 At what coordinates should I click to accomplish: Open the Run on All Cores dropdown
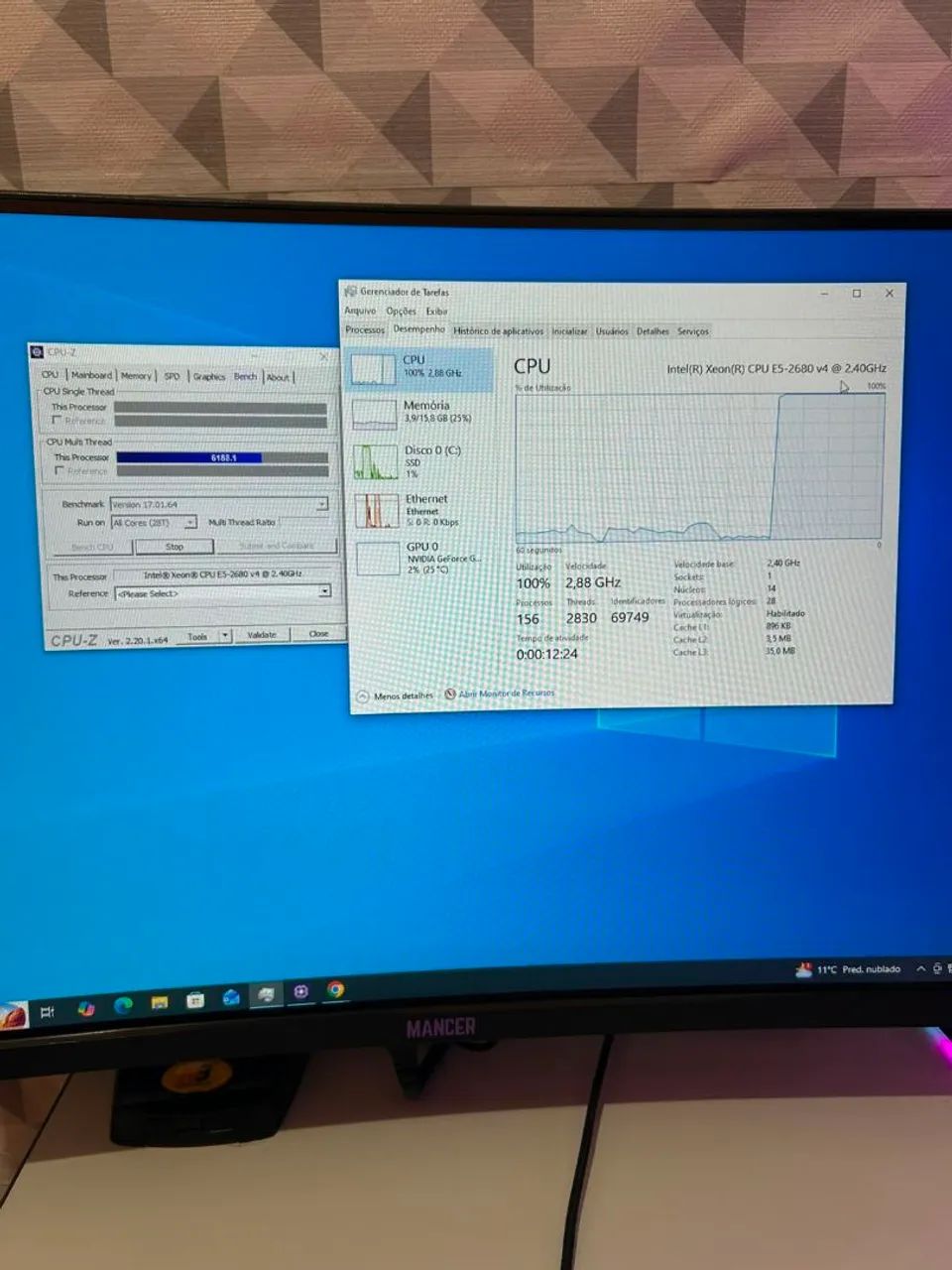pos(154,523)
